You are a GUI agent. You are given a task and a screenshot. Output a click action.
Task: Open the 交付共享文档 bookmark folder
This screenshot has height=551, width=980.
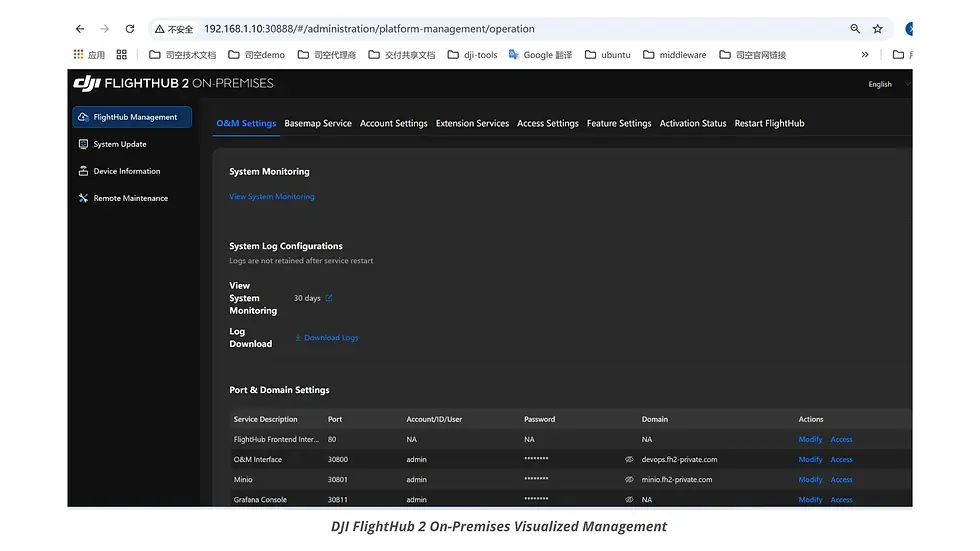pos(402,55)
